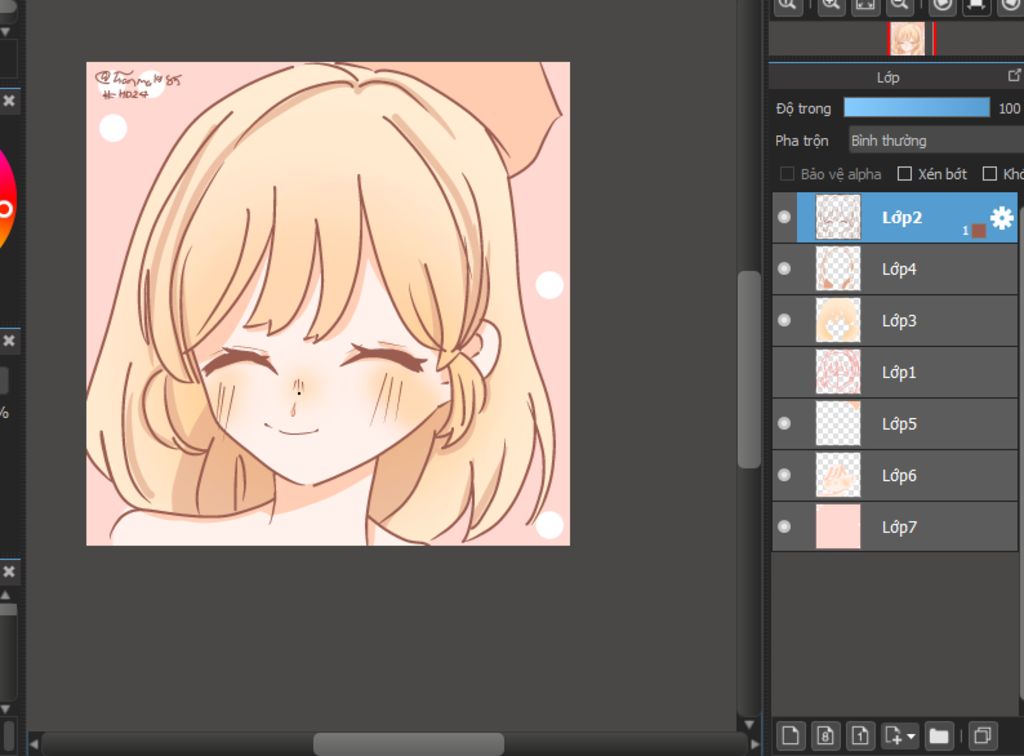Hide the Lớp7 background layer
This screenshot has height=756, width=1024.
[x=784, y=527]
